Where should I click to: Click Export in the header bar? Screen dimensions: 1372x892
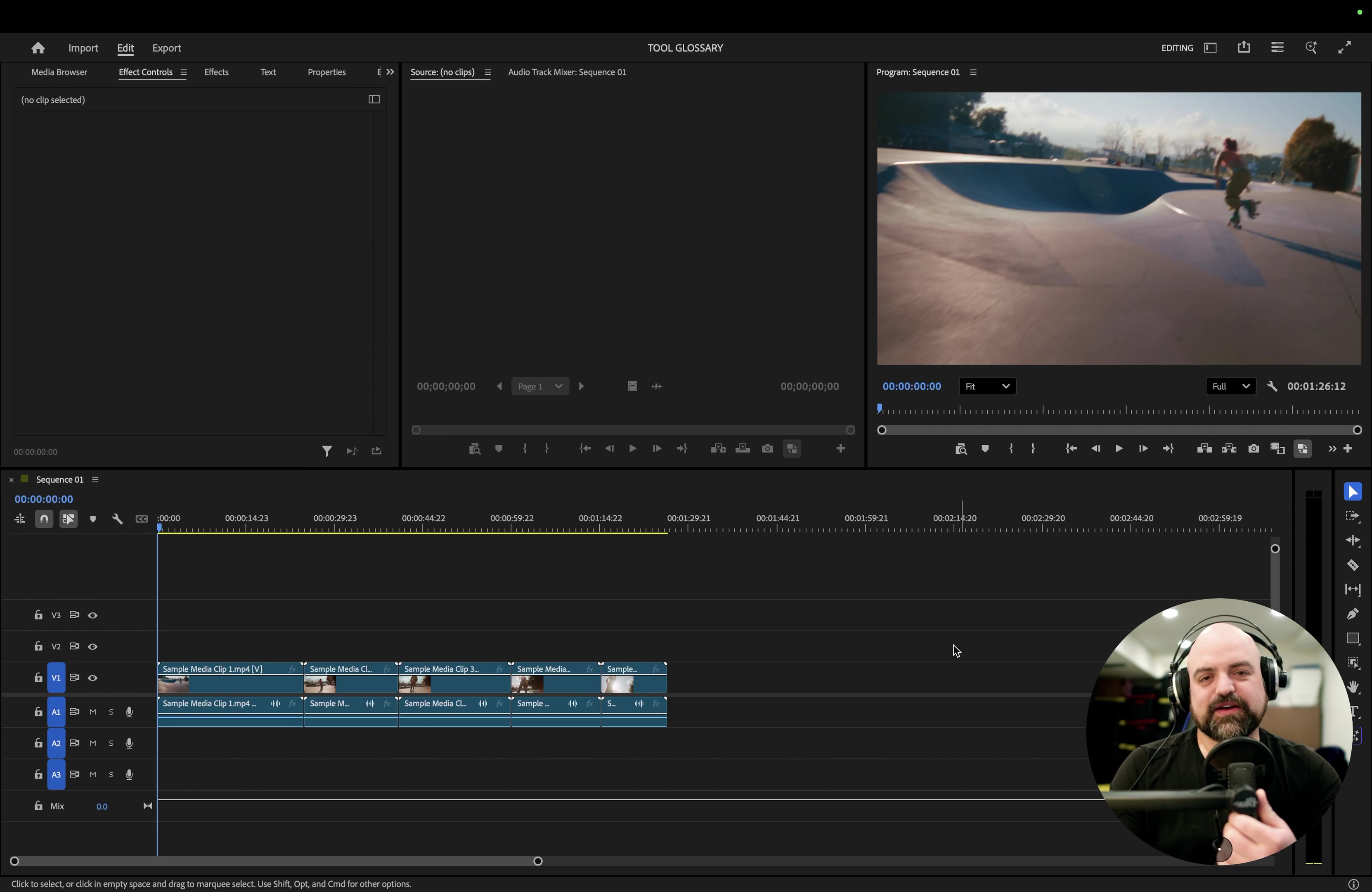tap(167, 48)
